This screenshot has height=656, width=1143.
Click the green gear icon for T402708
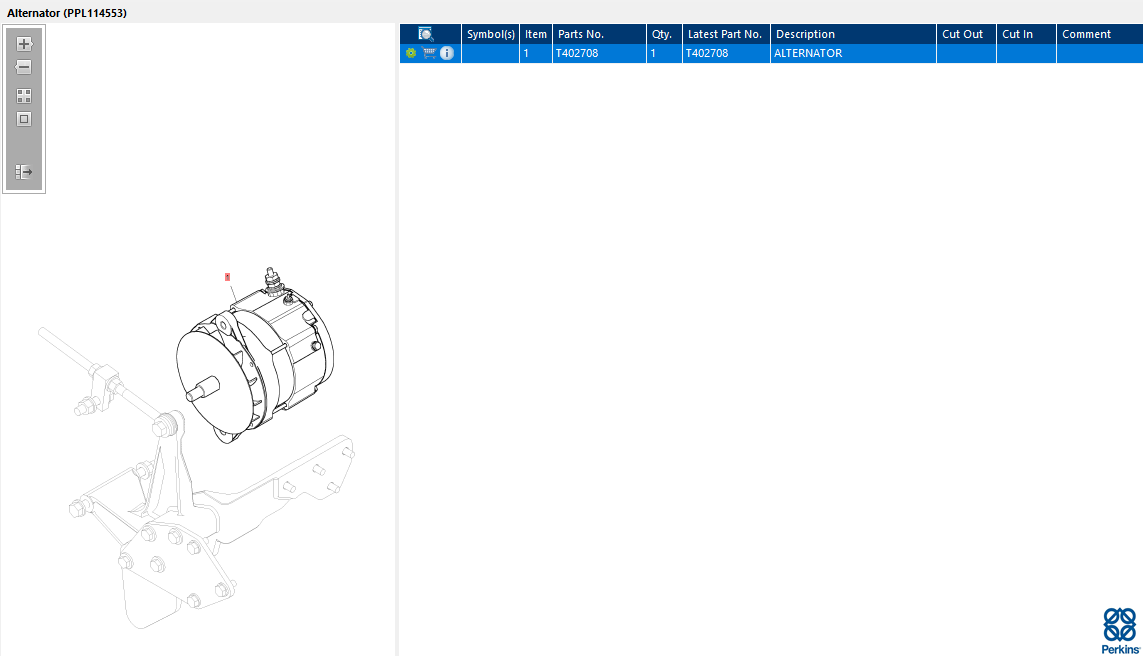pos(410,53)
